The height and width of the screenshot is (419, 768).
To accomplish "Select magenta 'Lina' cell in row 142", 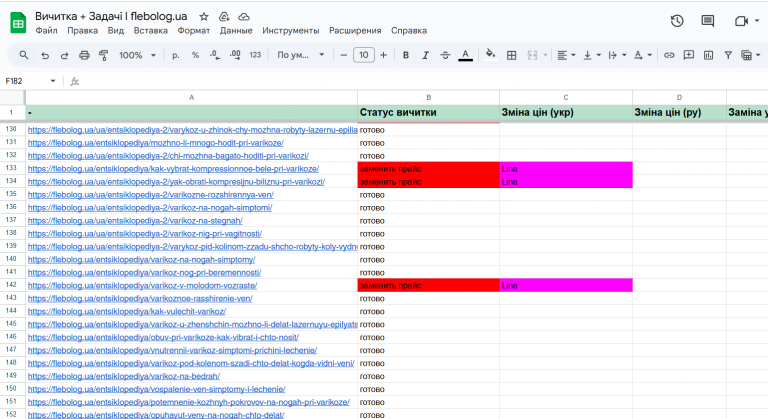I will click(566, 285).
